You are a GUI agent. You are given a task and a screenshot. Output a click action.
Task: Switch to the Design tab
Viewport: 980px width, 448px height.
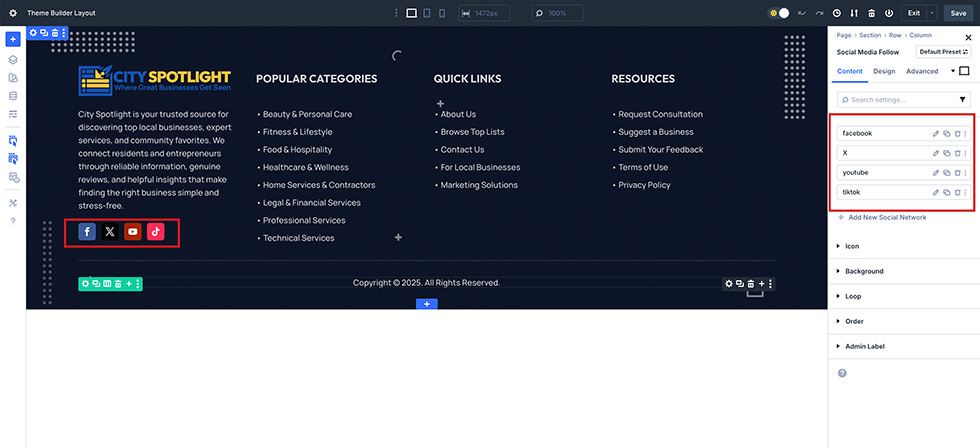(x=884, y=71)
